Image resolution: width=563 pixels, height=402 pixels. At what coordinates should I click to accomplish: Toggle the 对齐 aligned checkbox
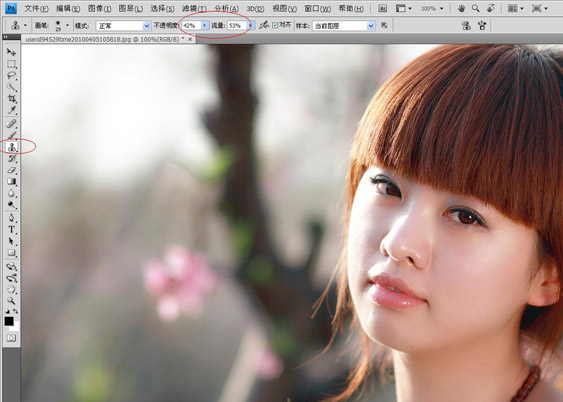click(x=275, y=25)
